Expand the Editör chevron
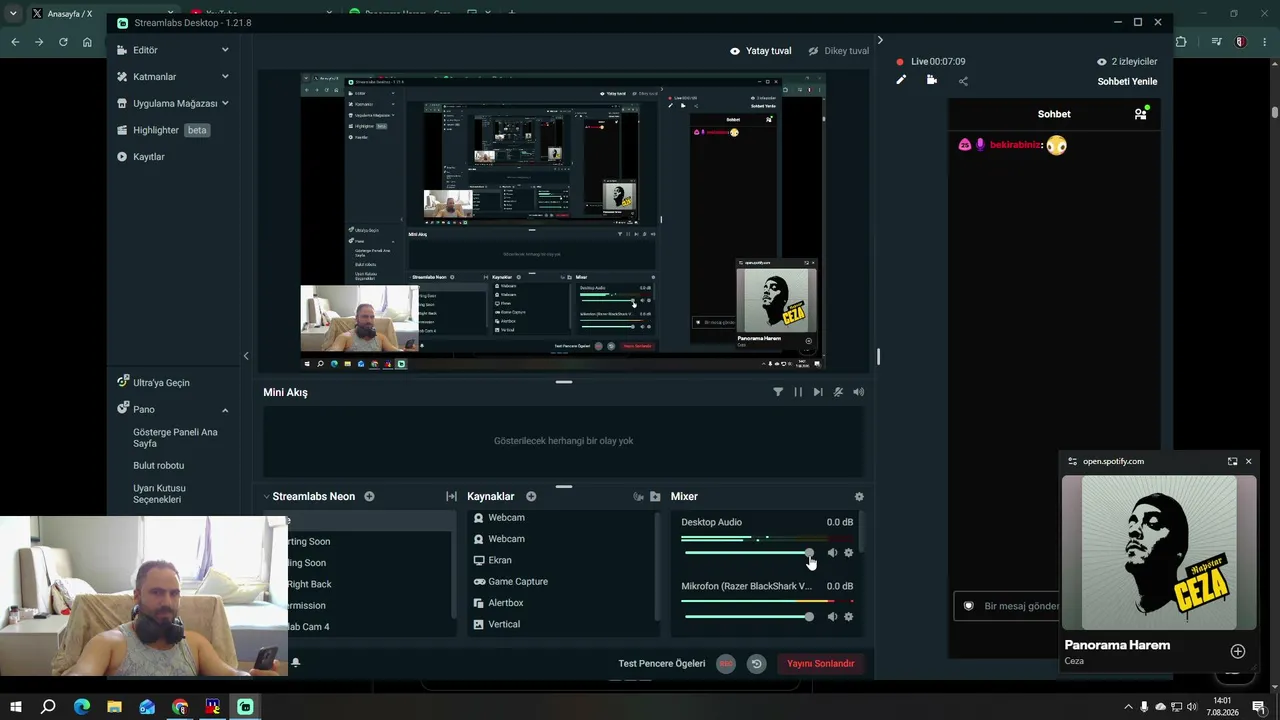Viewport: 1280px width, 720px height. (225, 50)
